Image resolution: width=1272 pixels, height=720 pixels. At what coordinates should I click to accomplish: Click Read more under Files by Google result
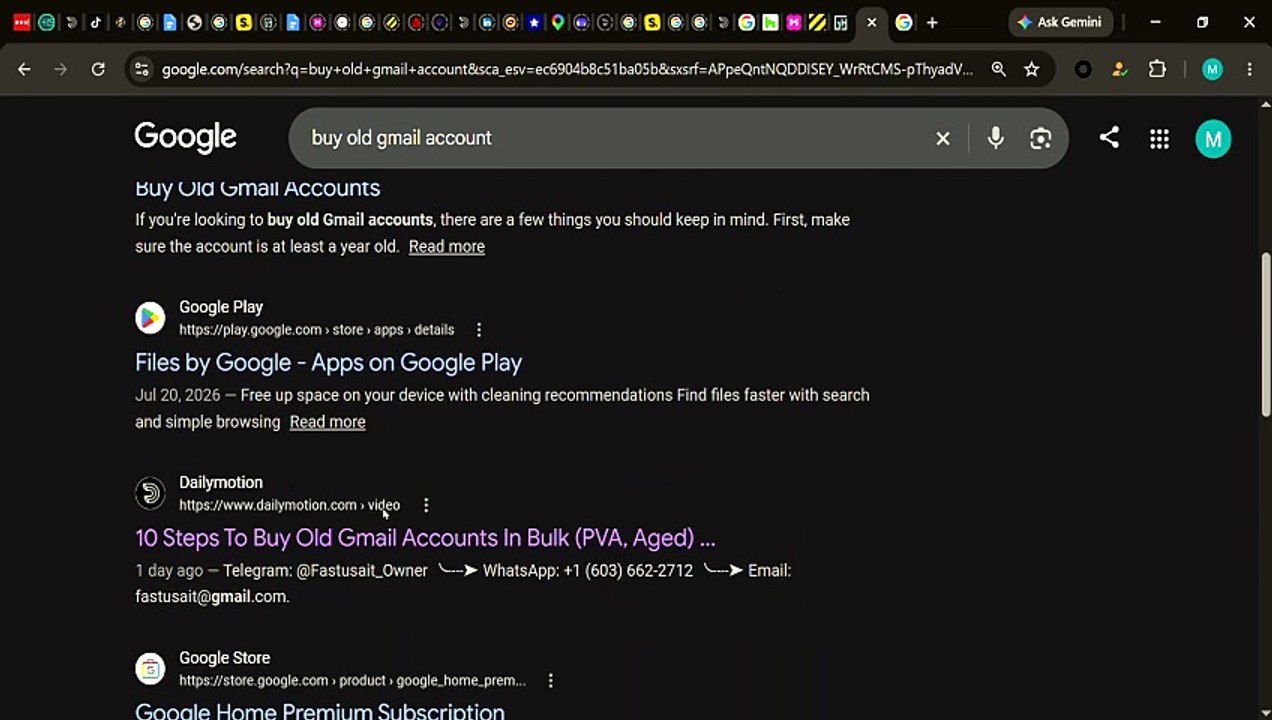pos(327,422)
